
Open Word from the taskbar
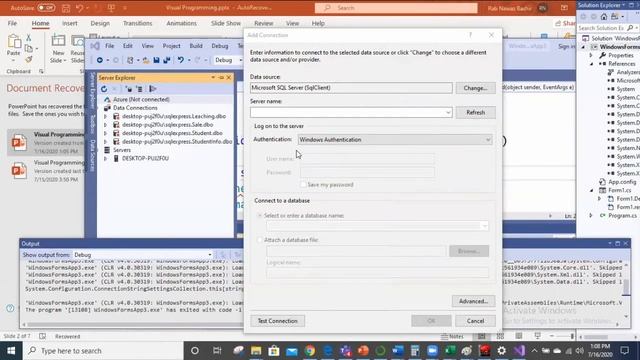398,351
